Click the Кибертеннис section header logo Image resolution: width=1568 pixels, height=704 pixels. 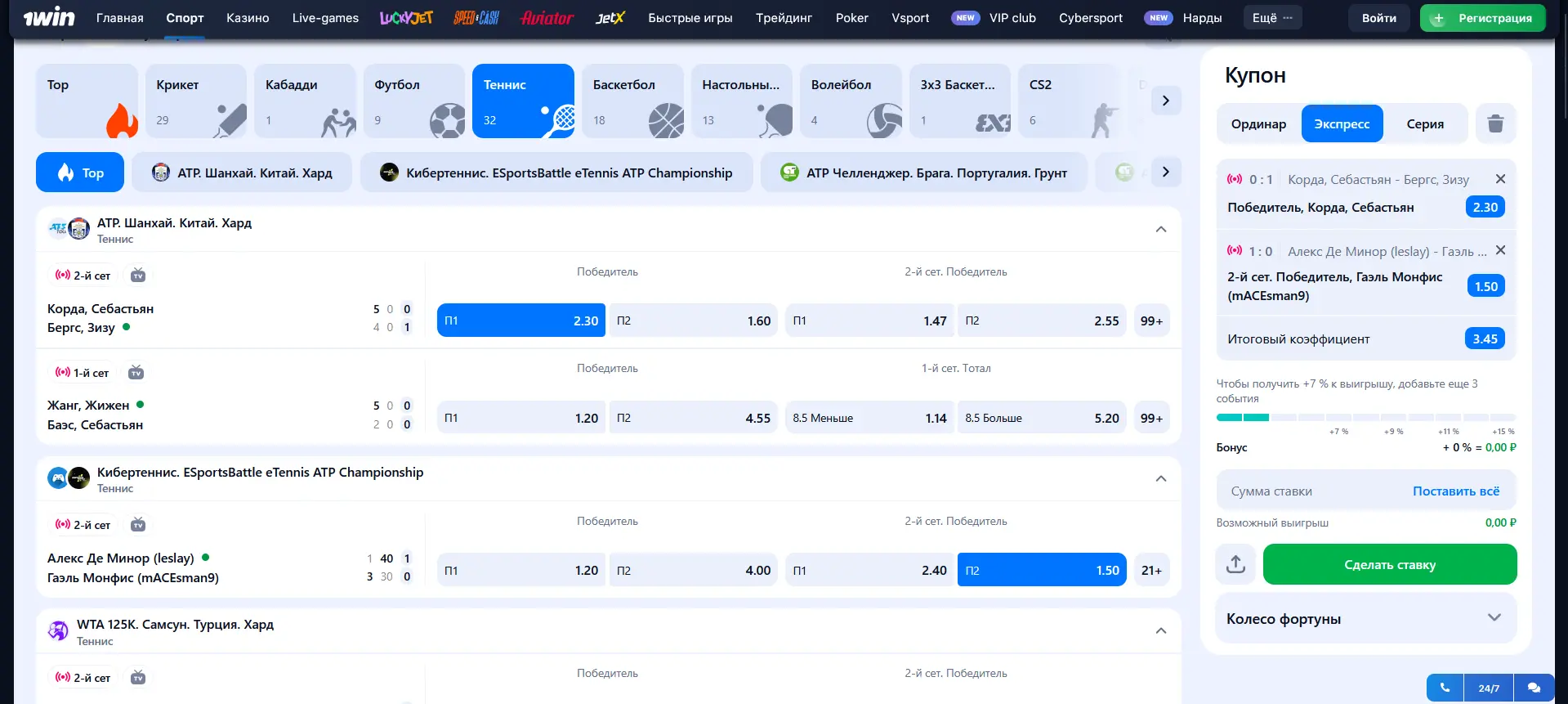coord(69,478)
